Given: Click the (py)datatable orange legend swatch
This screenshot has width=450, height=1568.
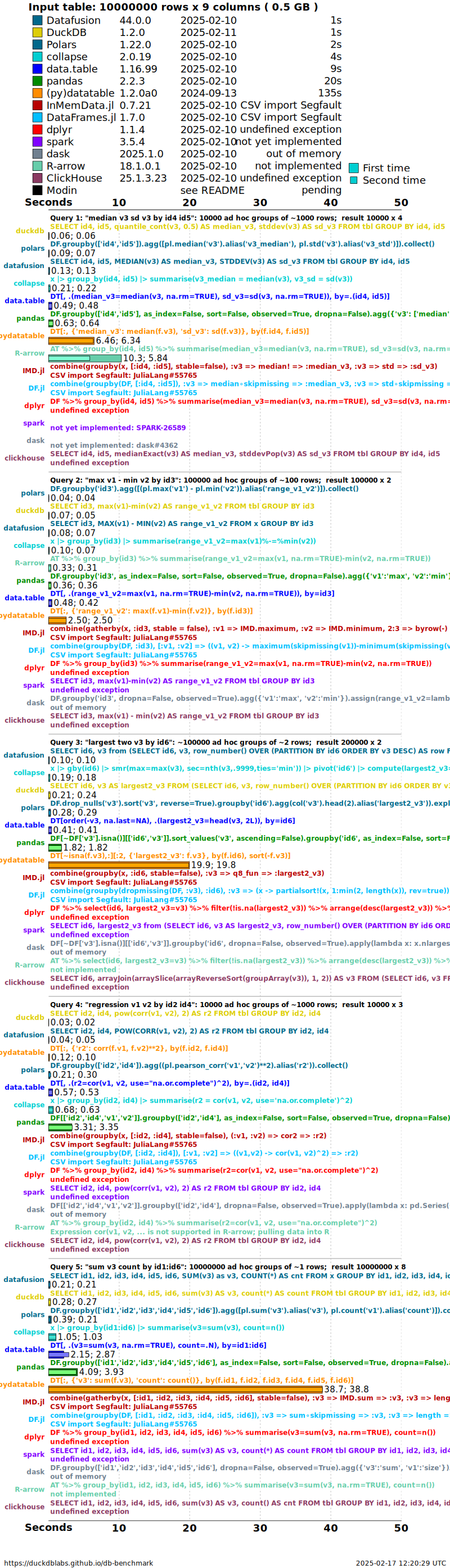Looking at the screenshot, I should [x=37, y=93].
